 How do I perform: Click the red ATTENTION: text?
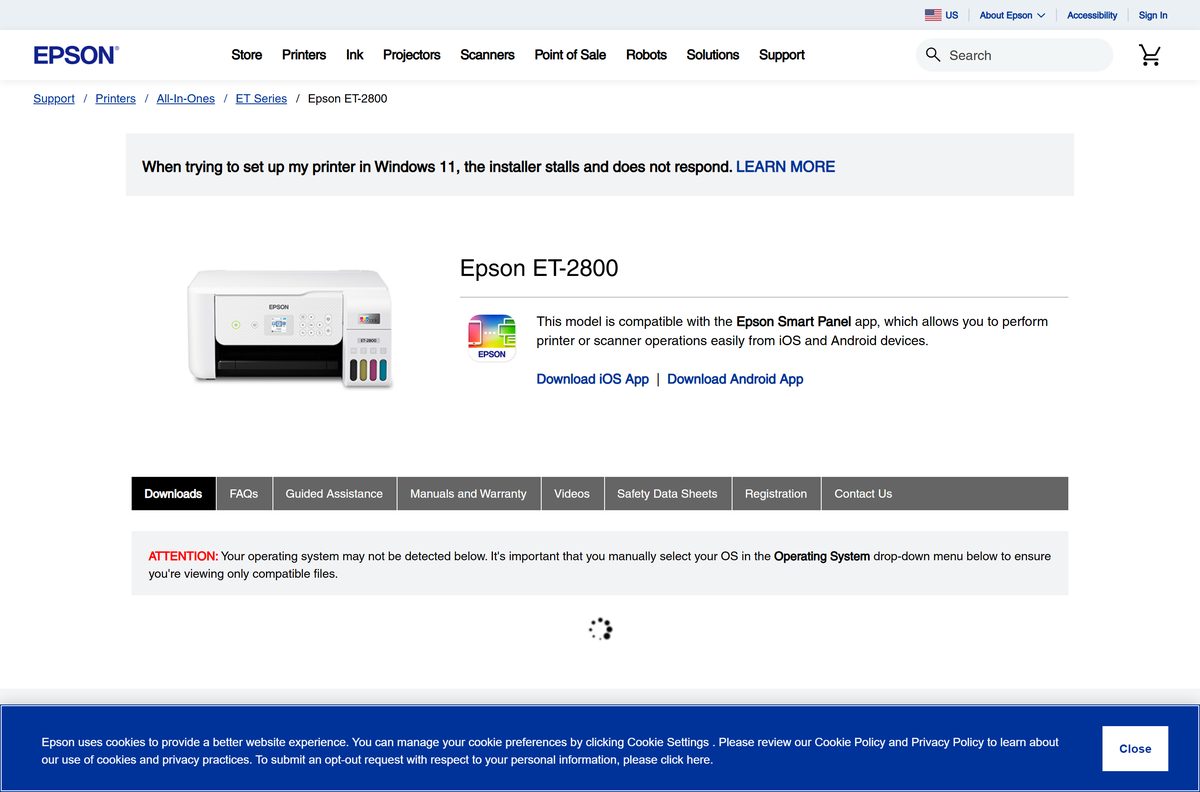[183, 556]
